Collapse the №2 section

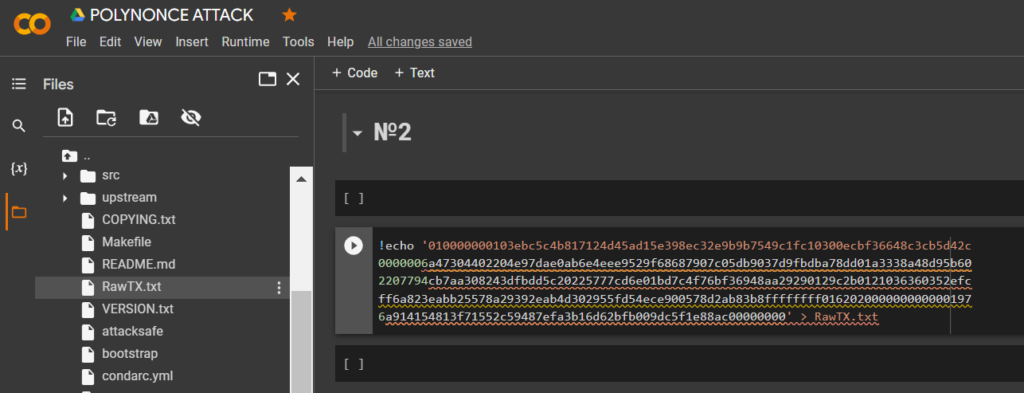tap(357, 133)
